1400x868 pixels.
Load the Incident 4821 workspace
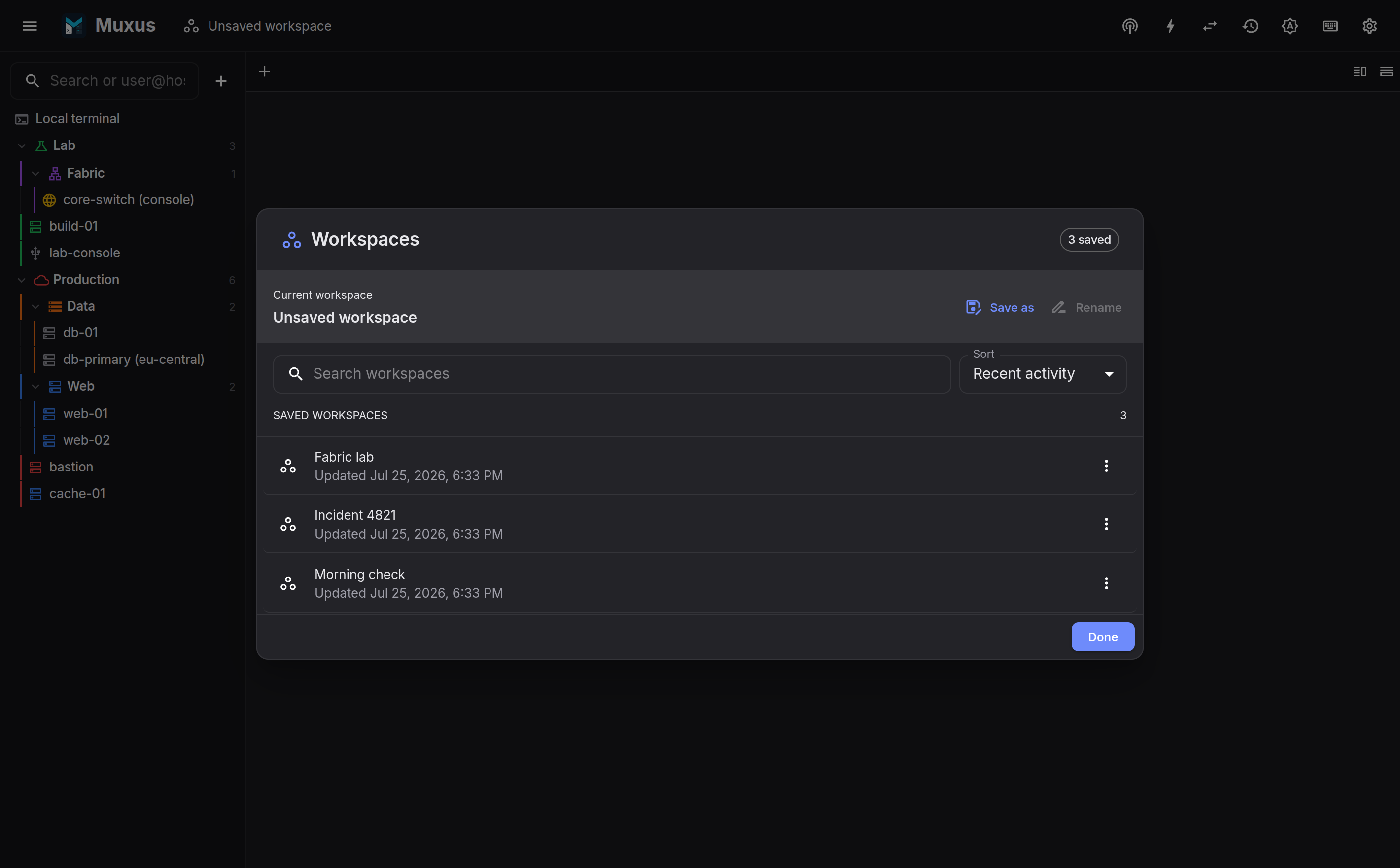pos(700,524)
